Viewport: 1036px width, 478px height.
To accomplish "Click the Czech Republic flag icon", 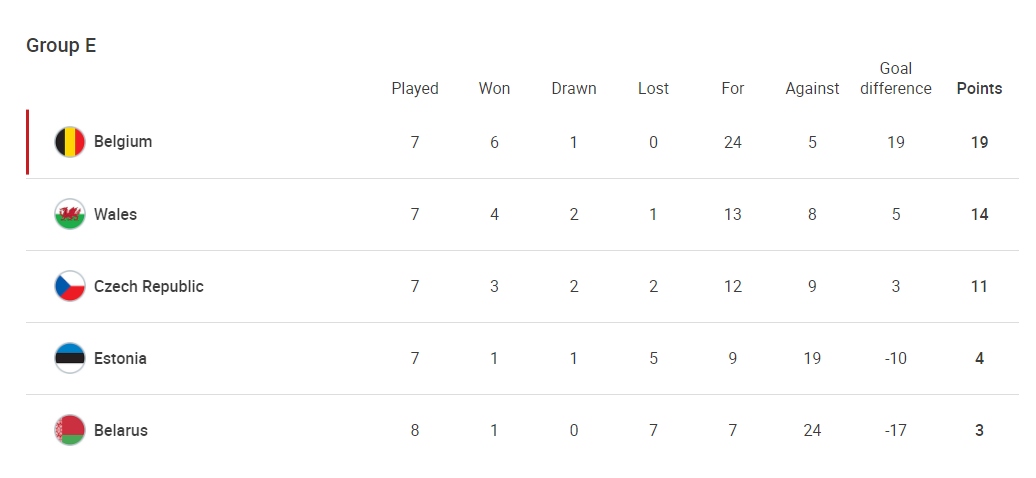I will 69,286.
